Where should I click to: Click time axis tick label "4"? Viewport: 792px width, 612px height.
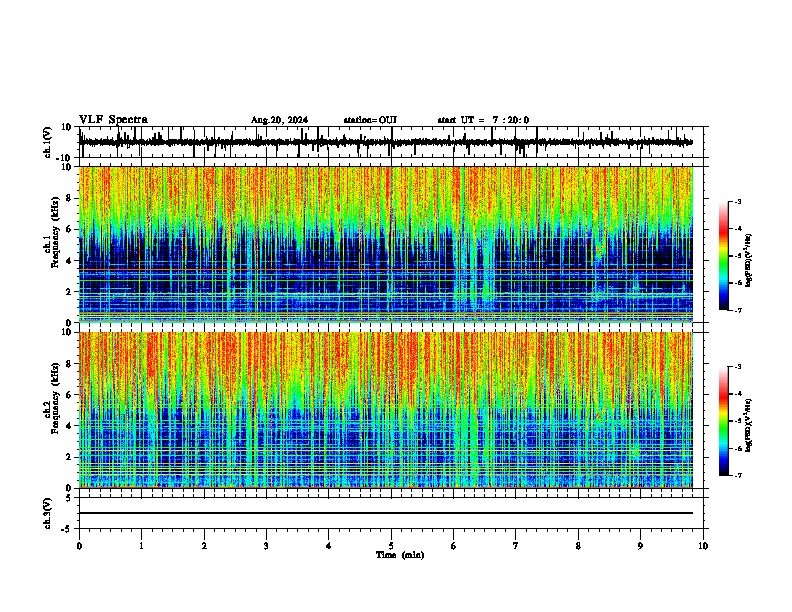click(329, 546)
